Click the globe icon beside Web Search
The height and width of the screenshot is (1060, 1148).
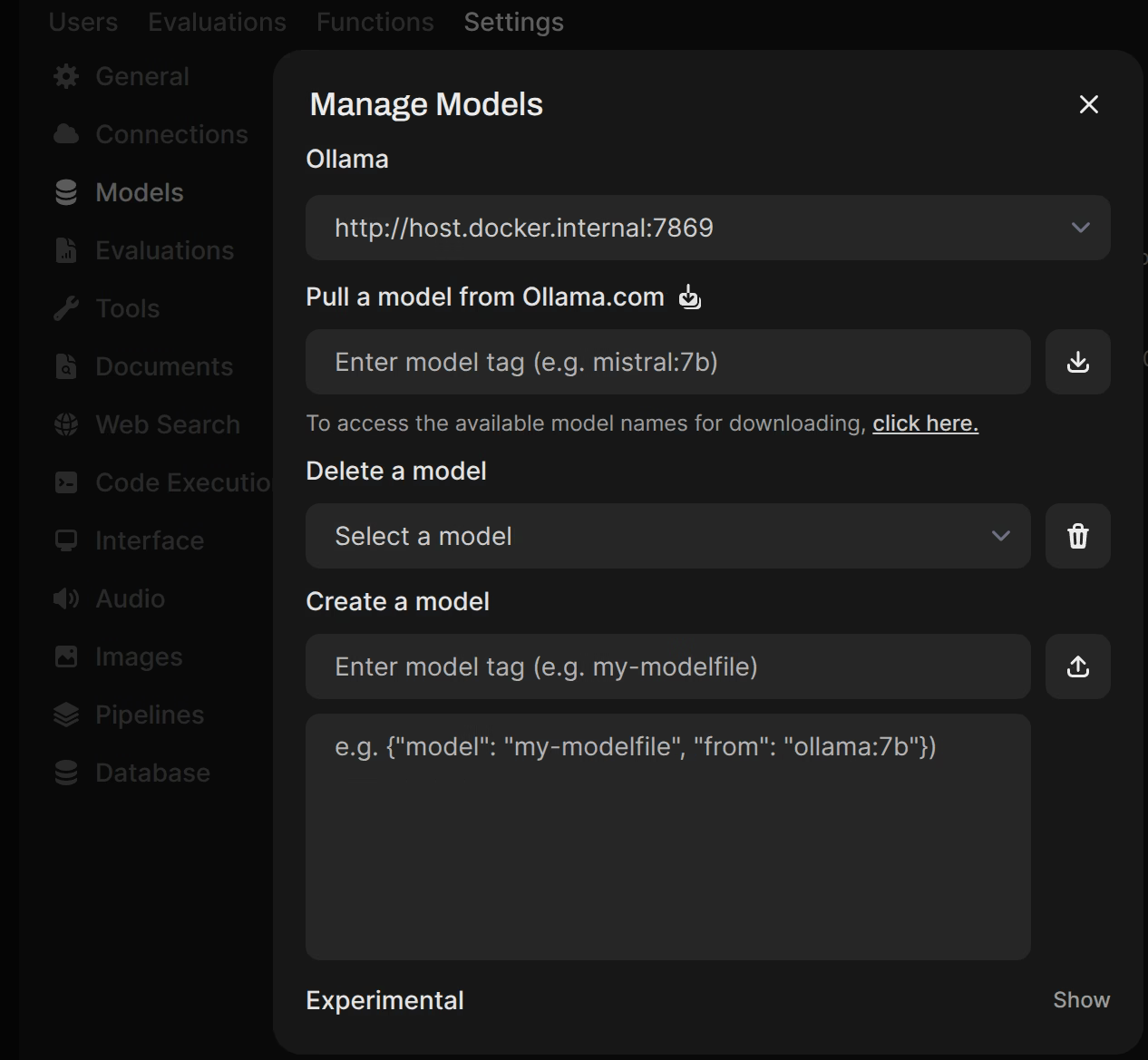(66, 424)
